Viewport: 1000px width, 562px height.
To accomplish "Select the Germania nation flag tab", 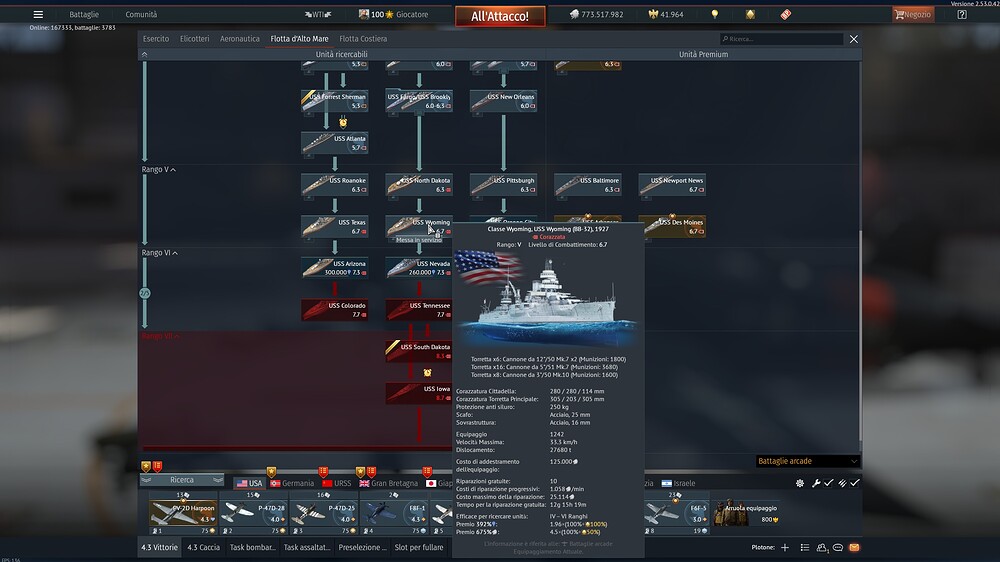I will click(x=291, y=483).
